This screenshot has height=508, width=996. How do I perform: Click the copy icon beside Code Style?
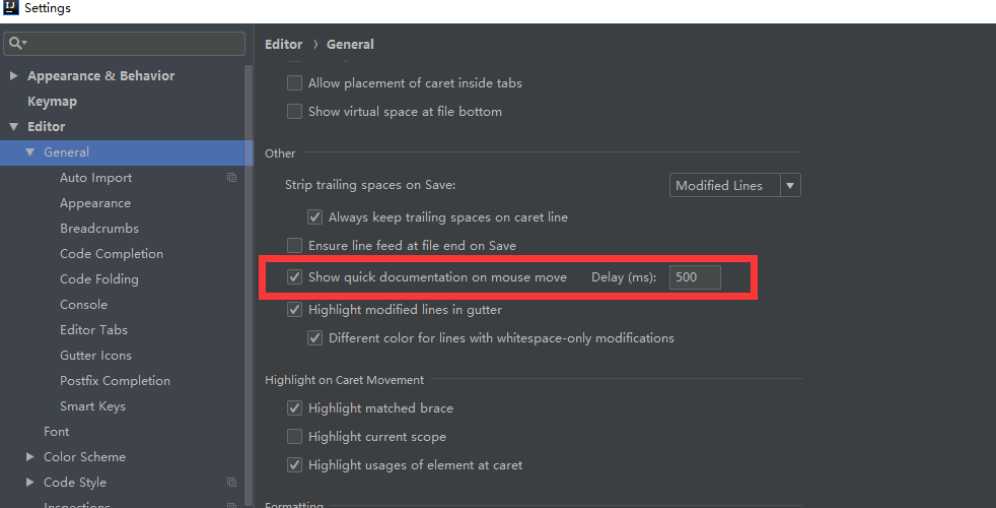pos(232,483)
